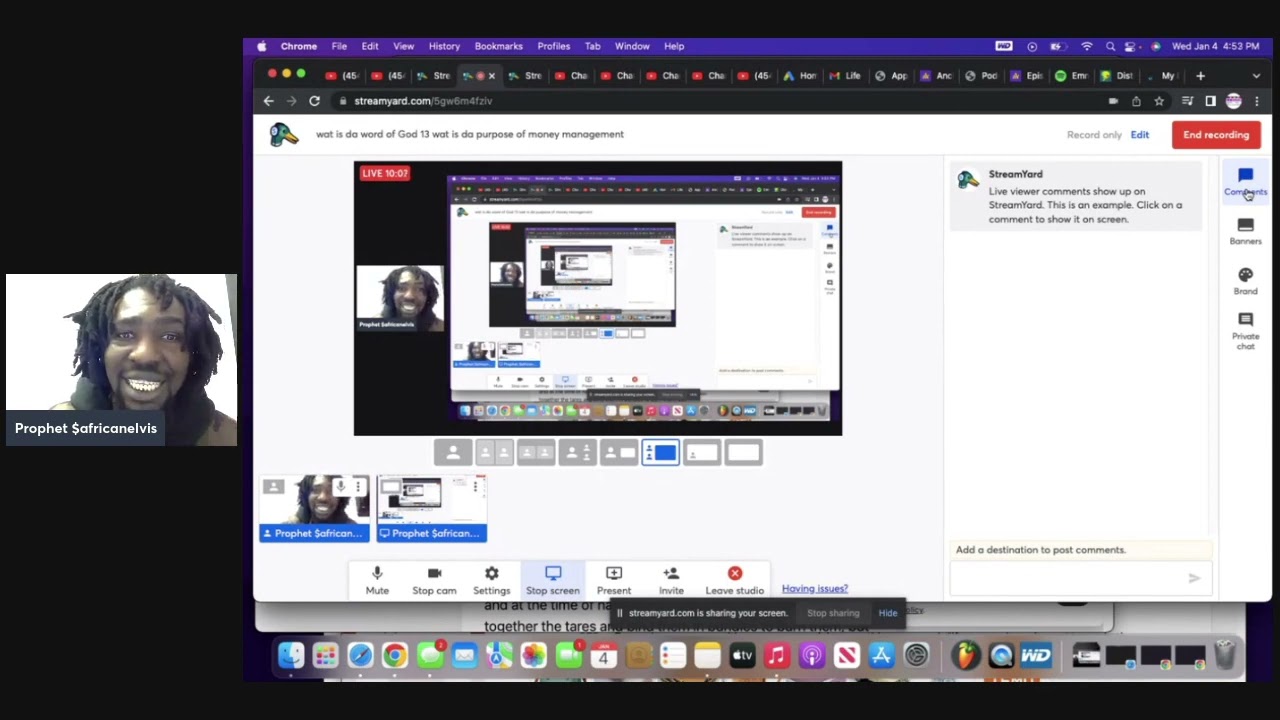This screenshot has height=720, width=1280.
Task: Click the Present slides button
Action: (x=614, y=580)
